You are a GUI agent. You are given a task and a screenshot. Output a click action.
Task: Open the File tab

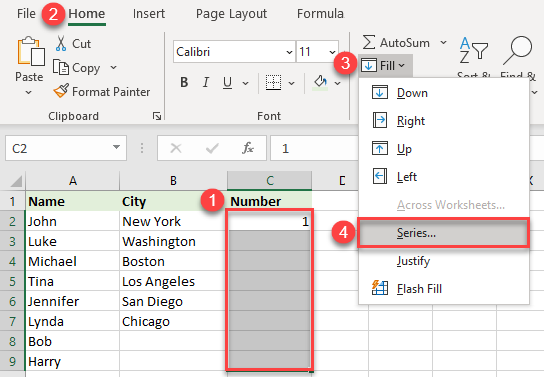(x=26, y=14)
